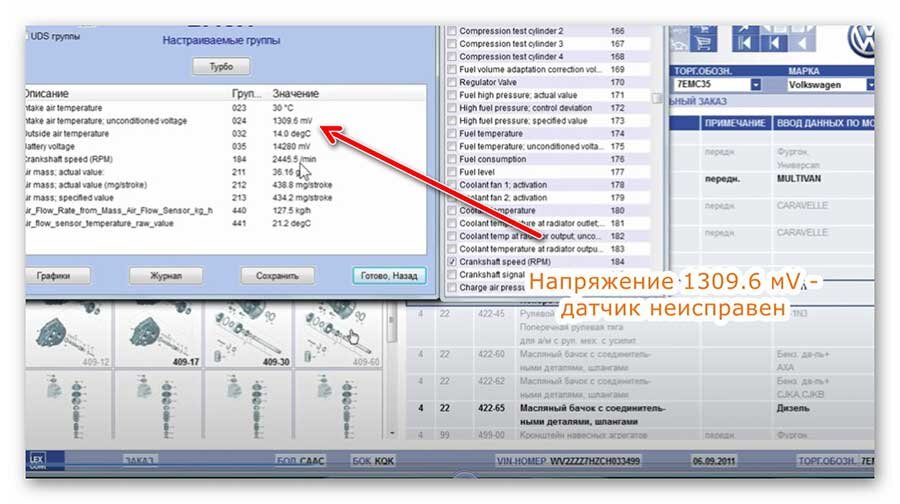Open illustration thumbnail 409-12
Screen dimensions: 900x504
[x=69, y=336]
